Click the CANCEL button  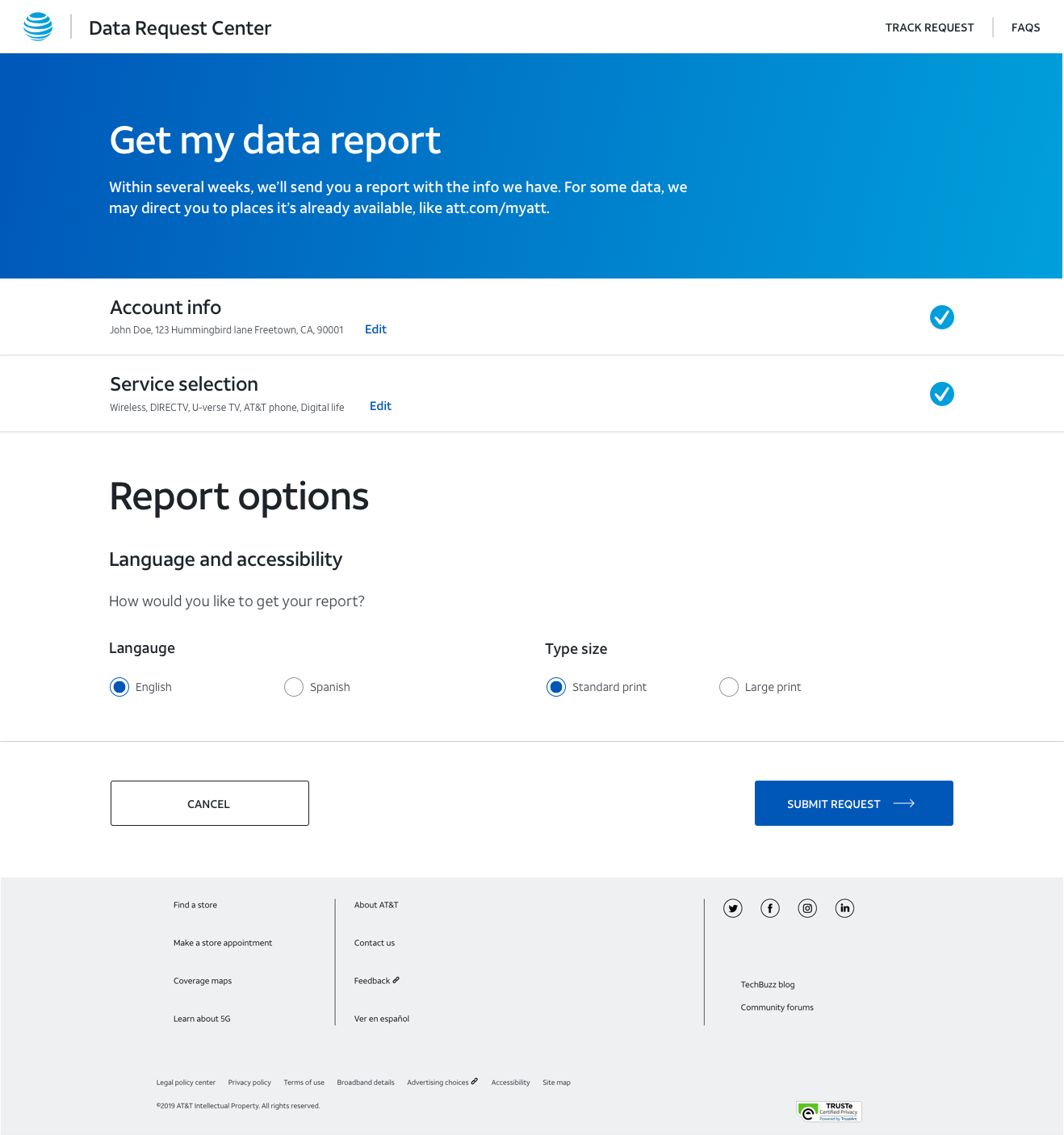[x=210, y=803]
